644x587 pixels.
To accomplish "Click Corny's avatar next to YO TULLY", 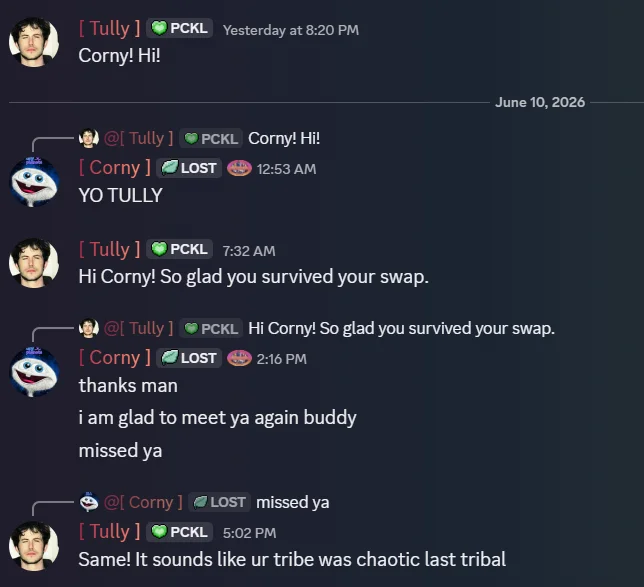I will pos(34,181).
